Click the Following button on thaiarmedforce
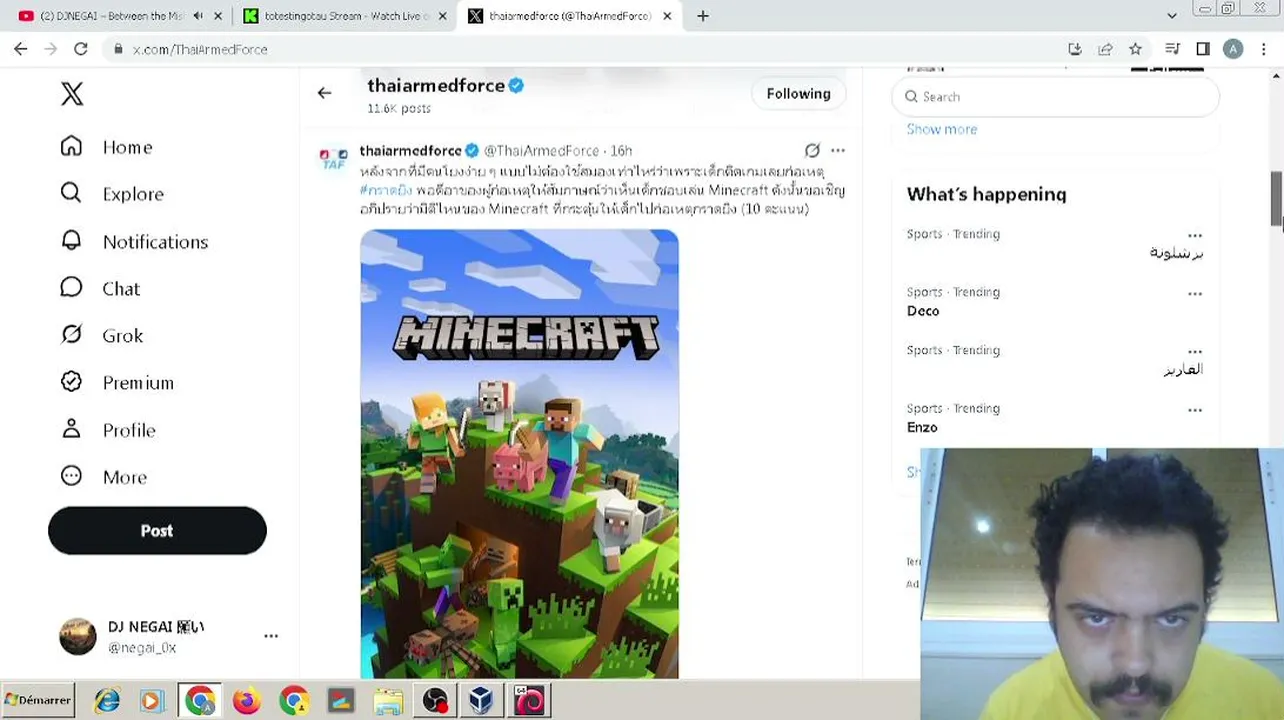The image size is (1284, 720). pyautogui.click(x=798, y=94)
